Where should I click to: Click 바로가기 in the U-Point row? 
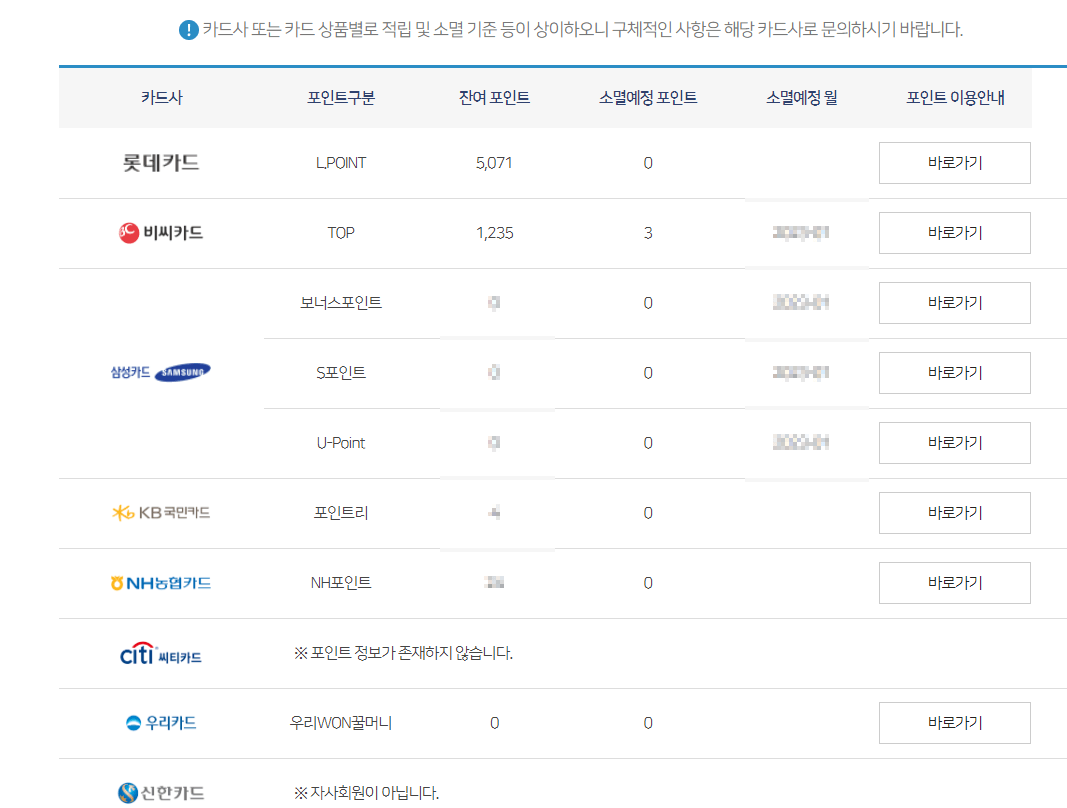click(x=953, y=442)
